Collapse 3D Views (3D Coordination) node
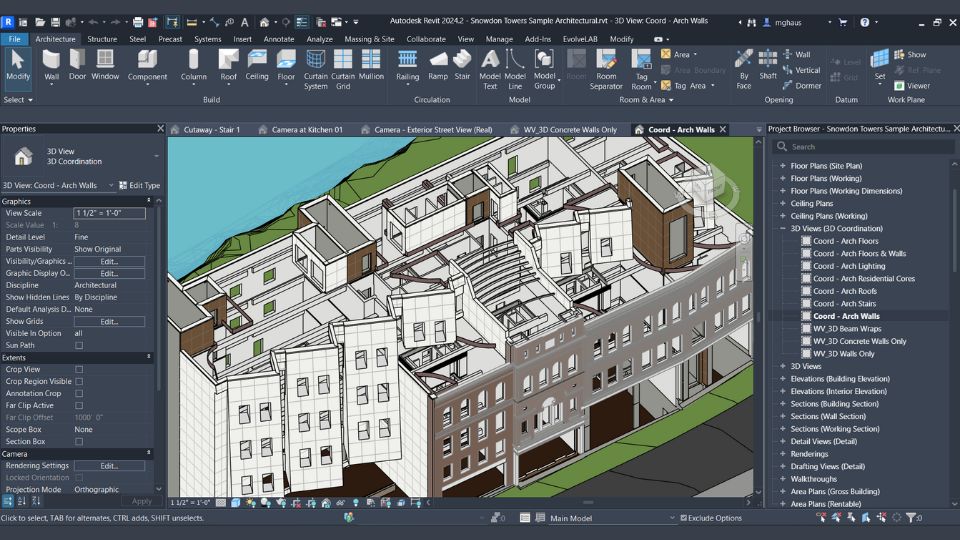 point(782,228)
